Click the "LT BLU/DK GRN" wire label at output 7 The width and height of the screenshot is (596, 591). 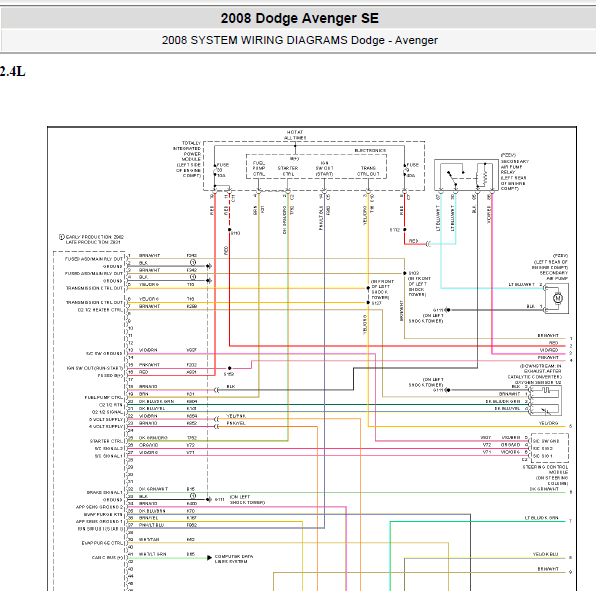pyautogui.click(x=542, y=518)
